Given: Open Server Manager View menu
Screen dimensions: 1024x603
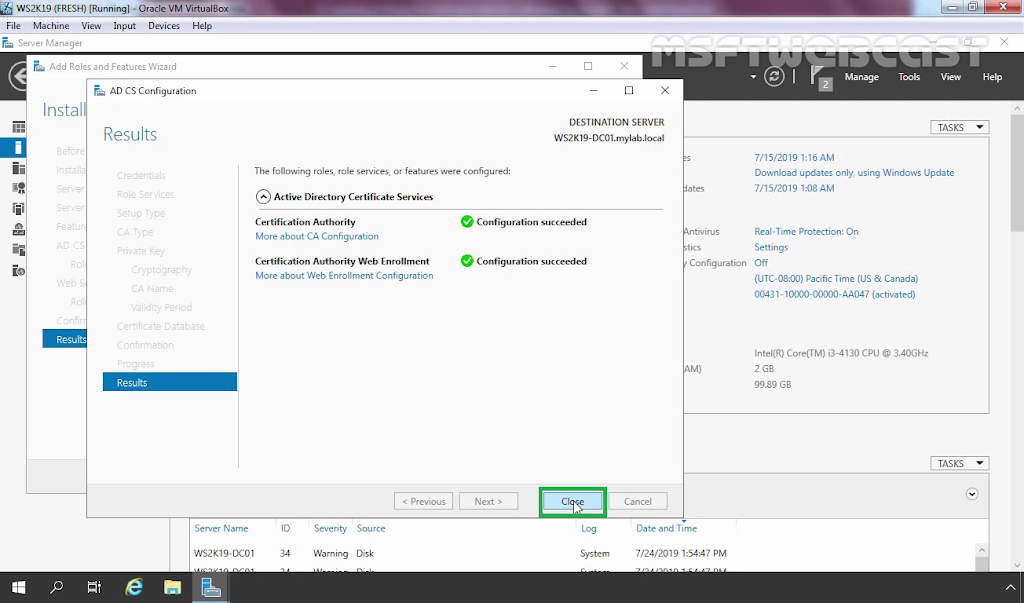Looking at the screenshot, I should [950, 76].
